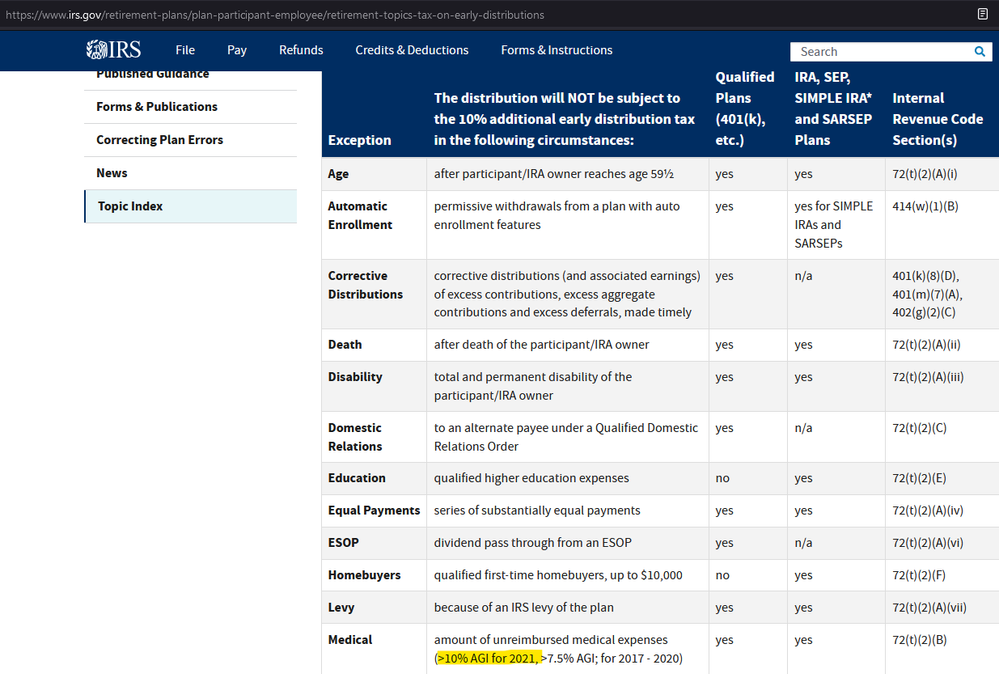Click 'permissive withdrawals from a plan' description
Viewport: 999px width, 674px height.
[x=557, y=215]
